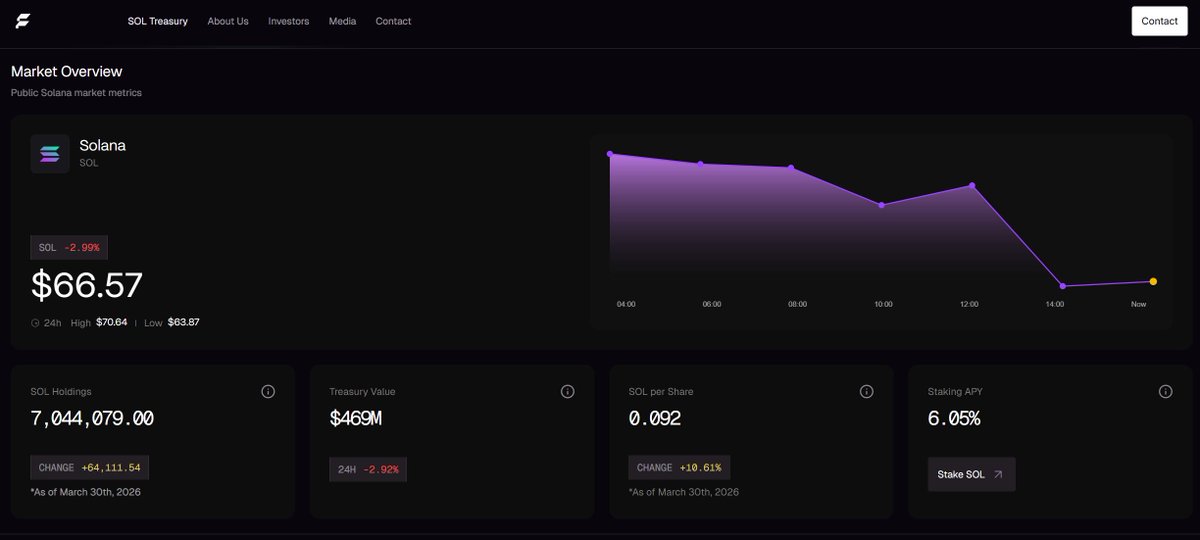
Task: Click the Stake SOL button
Action: point(971,474)
